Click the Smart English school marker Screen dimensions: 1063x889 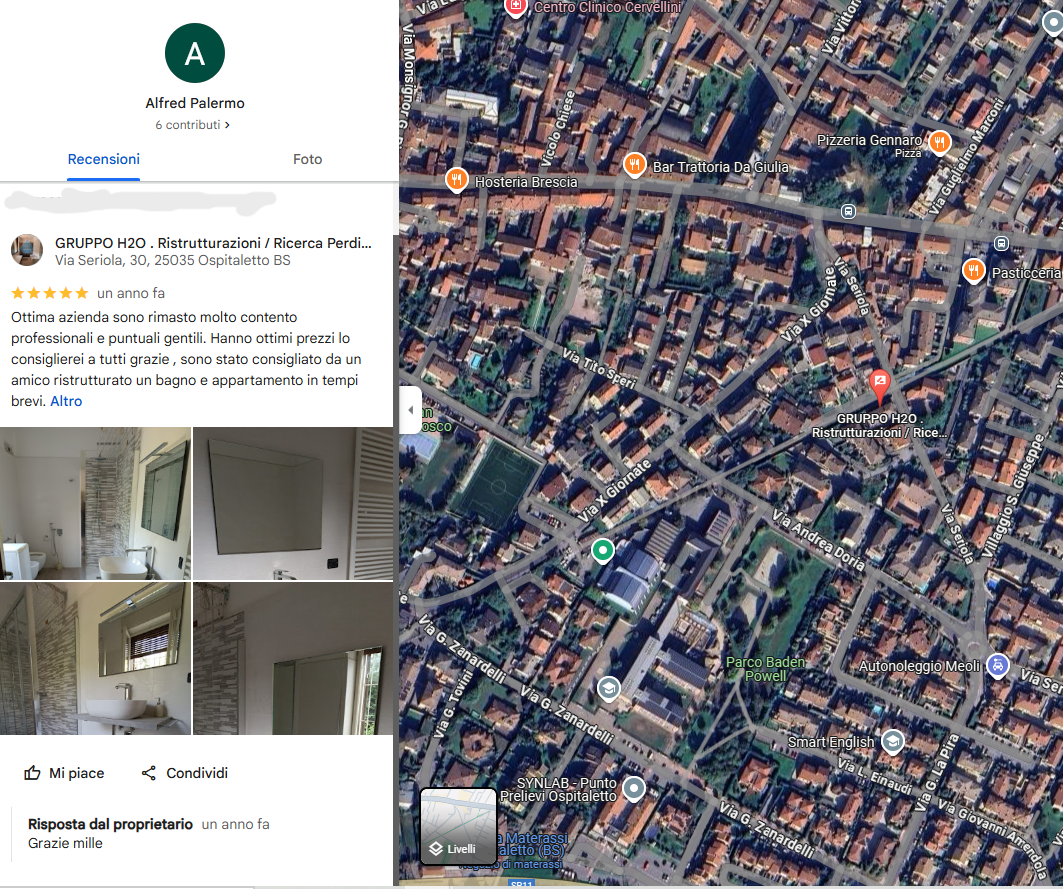(x=893, y=742)
